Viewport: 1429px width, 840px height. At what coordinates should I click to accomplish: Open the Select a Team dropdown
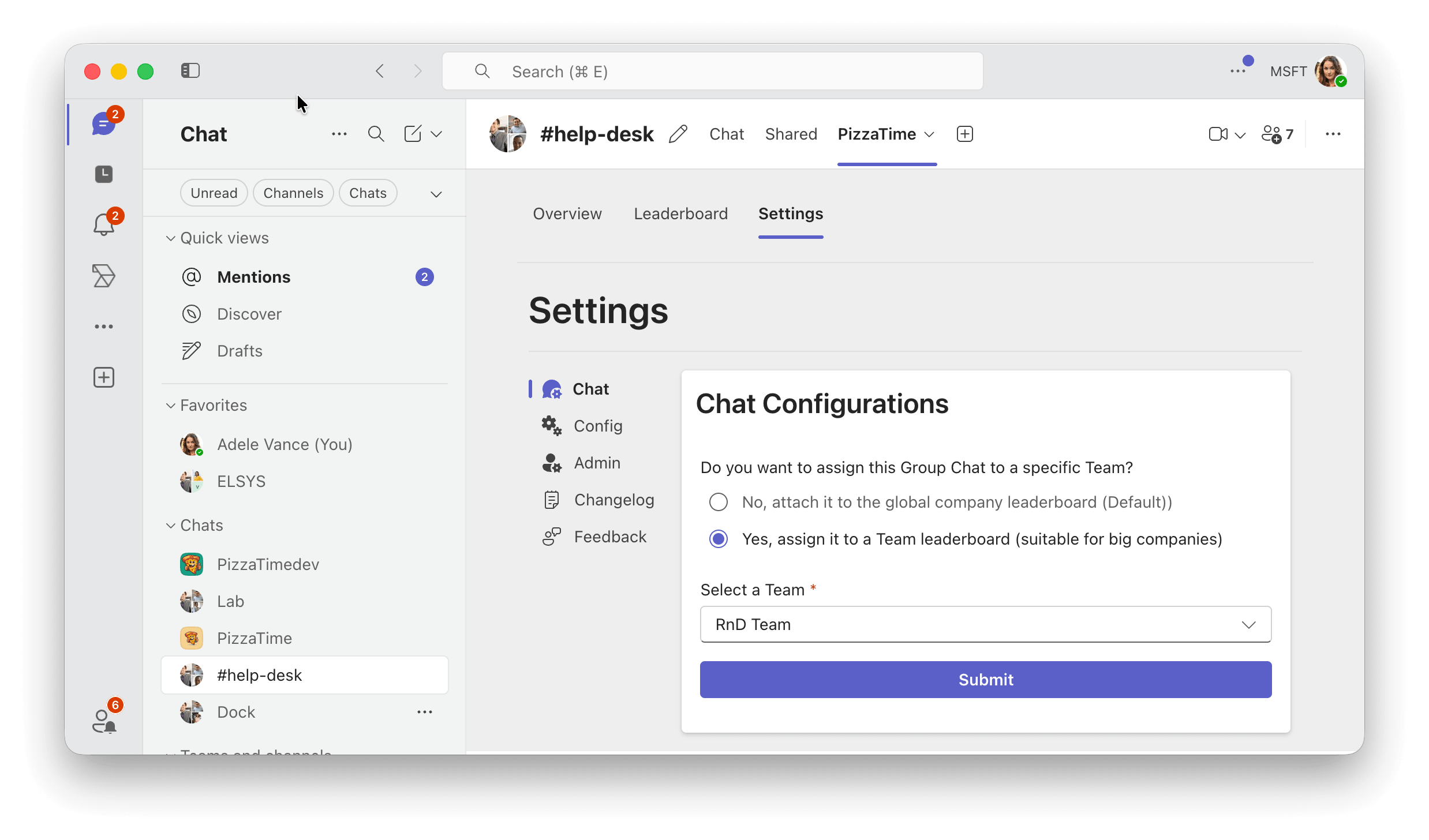(x=986, y=624)
